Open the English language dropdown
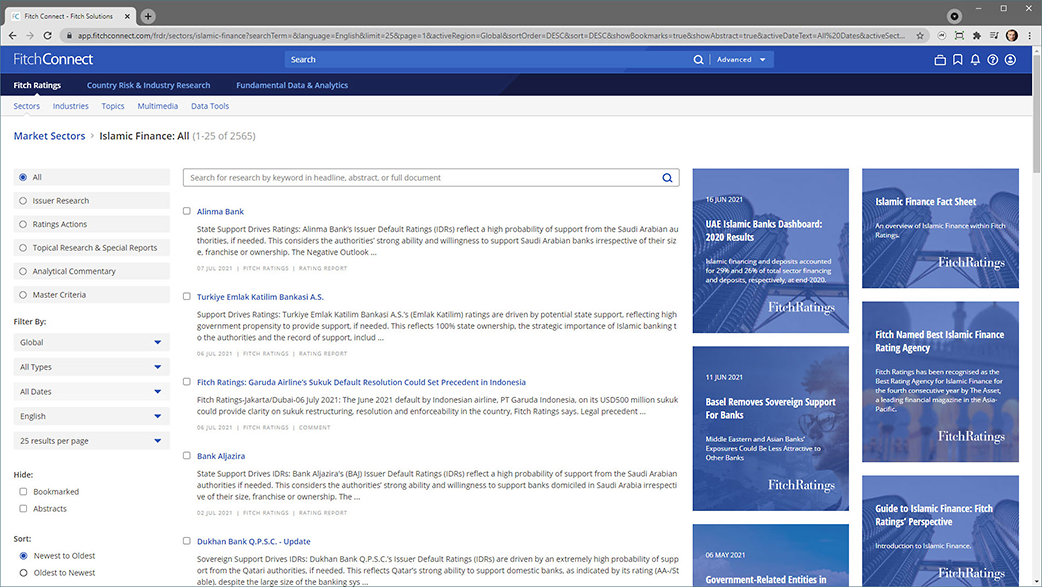 point(92,416)
